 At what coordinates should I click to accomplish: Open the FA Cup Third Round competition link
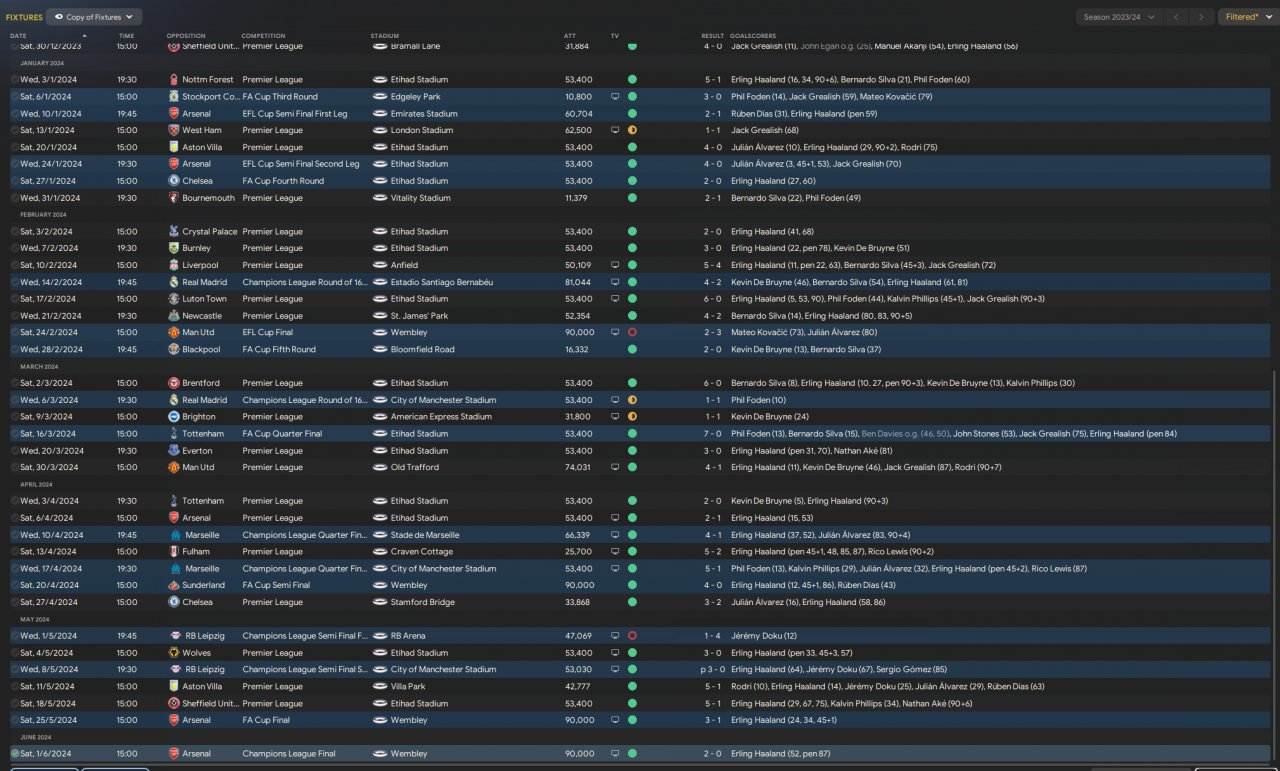280,97
